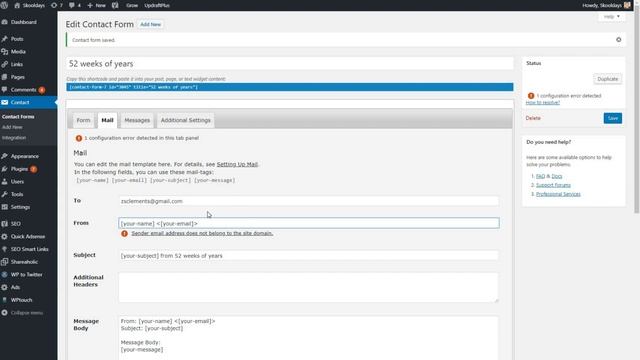This screenshot has width=640, height=360.
Task: Open the How to resolve link
Action: pos(542,102)
